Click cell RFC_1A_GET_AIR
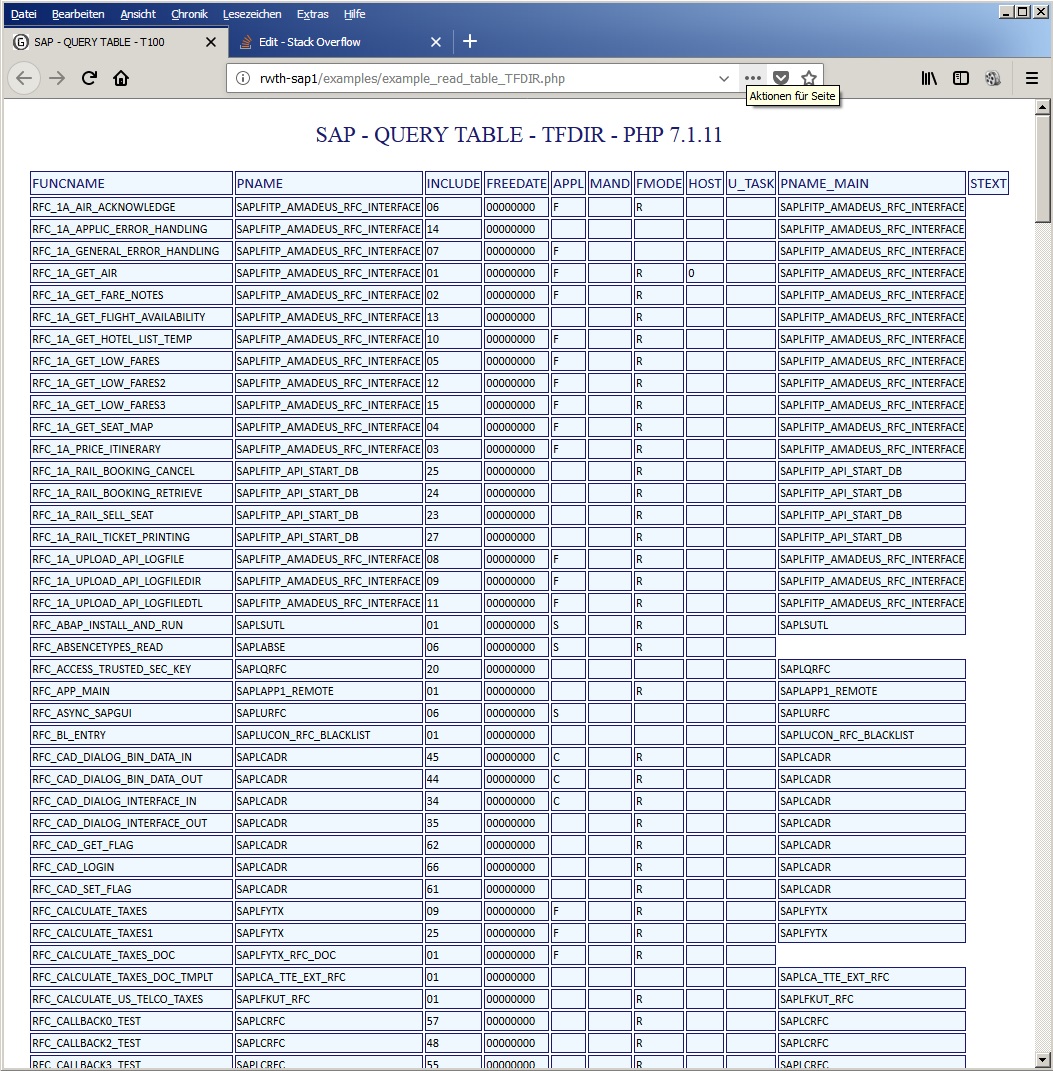Image resolution: width=1053 pixels, height=1071 pixels. point(131,273)
